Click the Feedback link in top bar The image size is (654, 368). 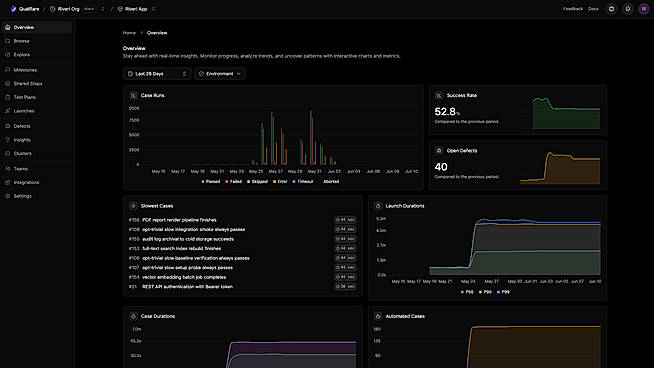click(x=573, y=9)
